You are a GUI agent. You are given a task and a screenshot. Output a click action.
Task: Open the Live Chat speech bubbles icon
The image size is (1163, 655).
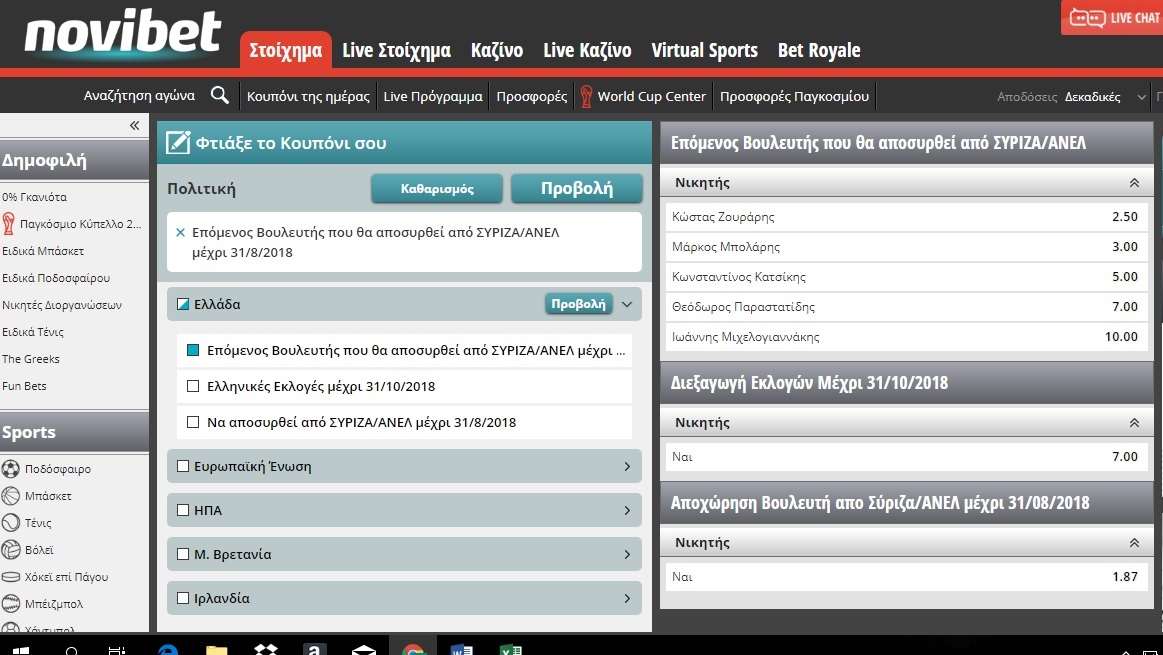click(1087, 18)
